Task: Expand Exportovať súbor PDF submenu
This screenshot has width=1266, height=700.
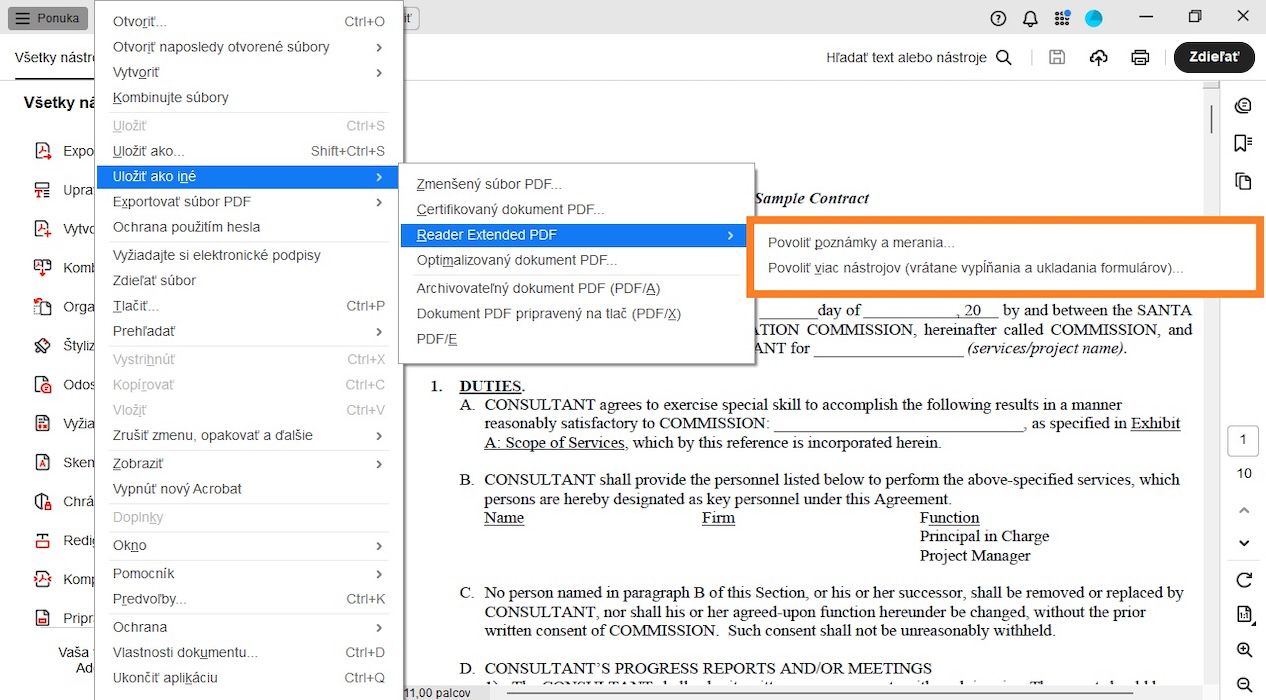Action: 249,202
